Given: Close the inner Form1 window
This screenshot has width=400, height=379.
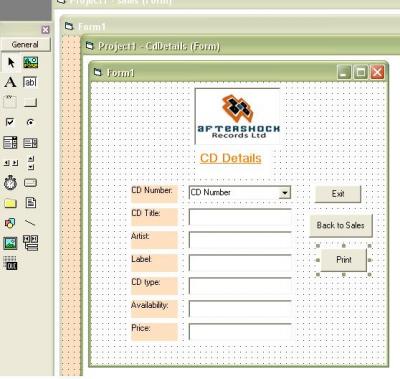Looking at the screenshot, I should point(377,72).
